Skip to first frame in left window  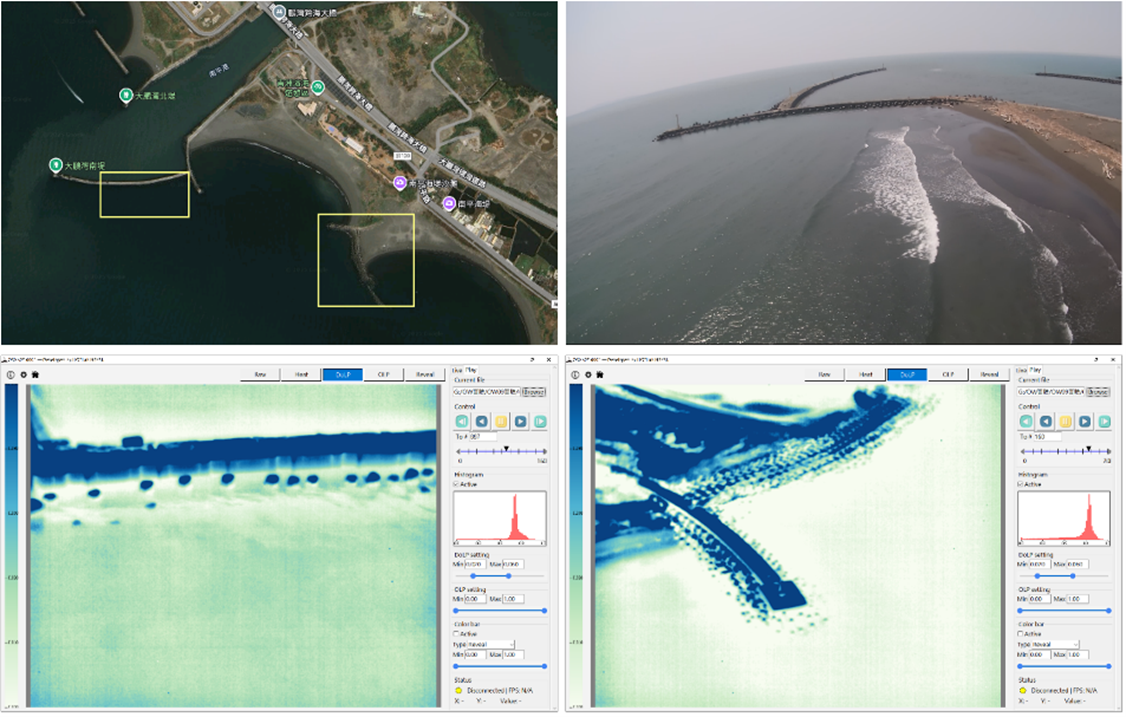[461, 422]
